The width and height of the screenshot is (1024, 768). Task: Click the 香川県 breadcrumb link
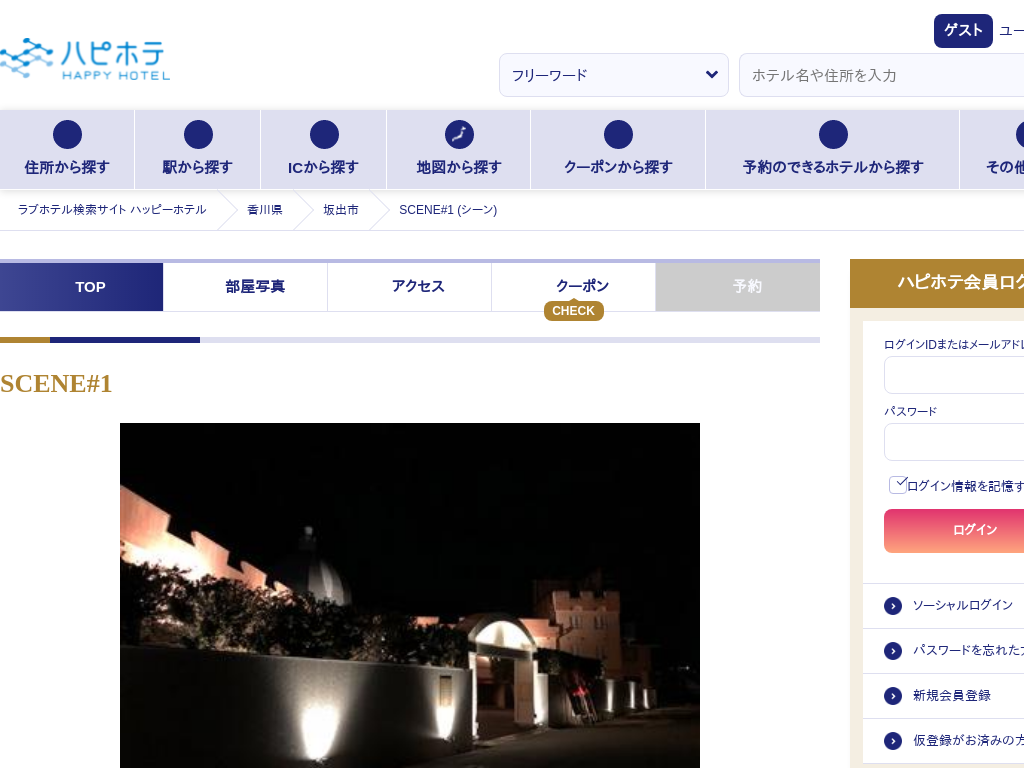point(265,210)
